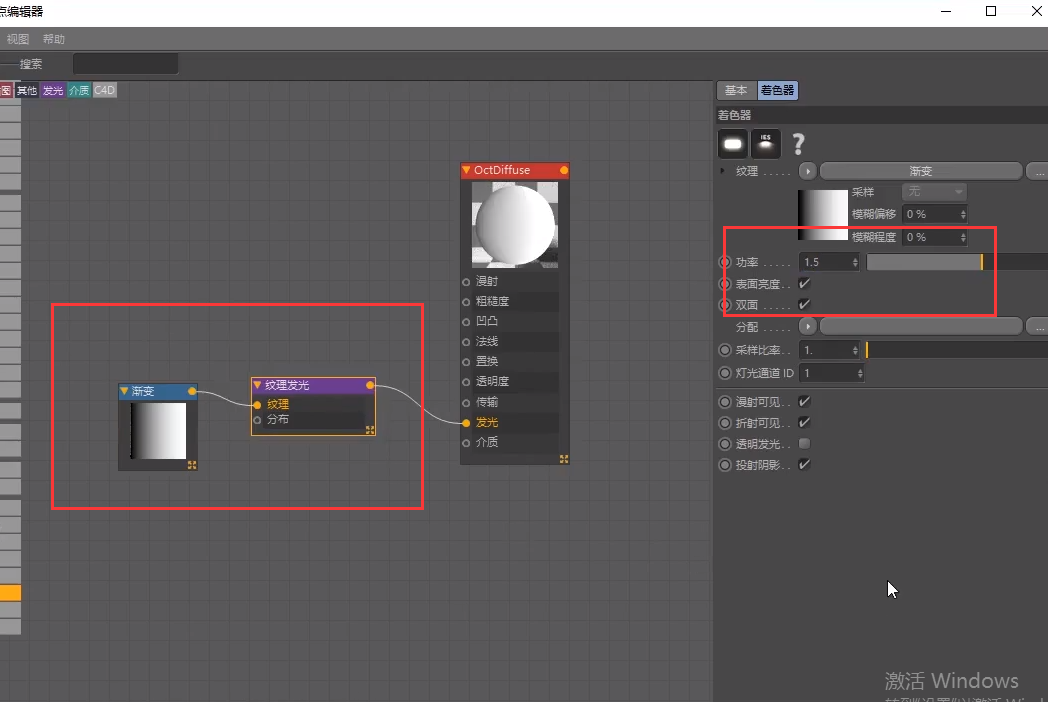1048x702 pixels.
Task: Switch to the 基本 tab
Action: coord(736,90)
